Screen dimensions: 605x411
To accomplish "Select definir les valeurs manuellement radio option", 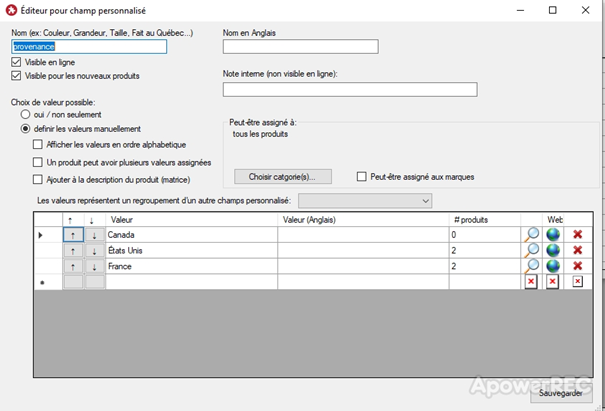I will point(25,129).
